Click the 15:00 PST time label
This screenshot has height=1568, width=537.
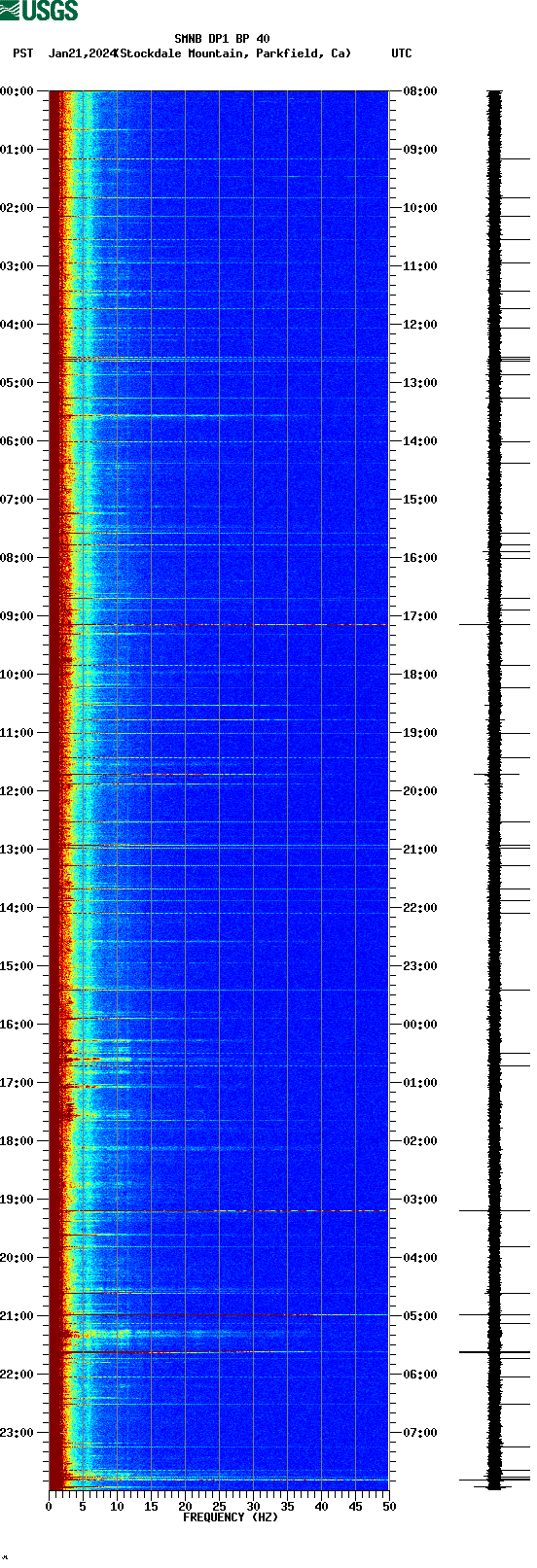[18, 966]
